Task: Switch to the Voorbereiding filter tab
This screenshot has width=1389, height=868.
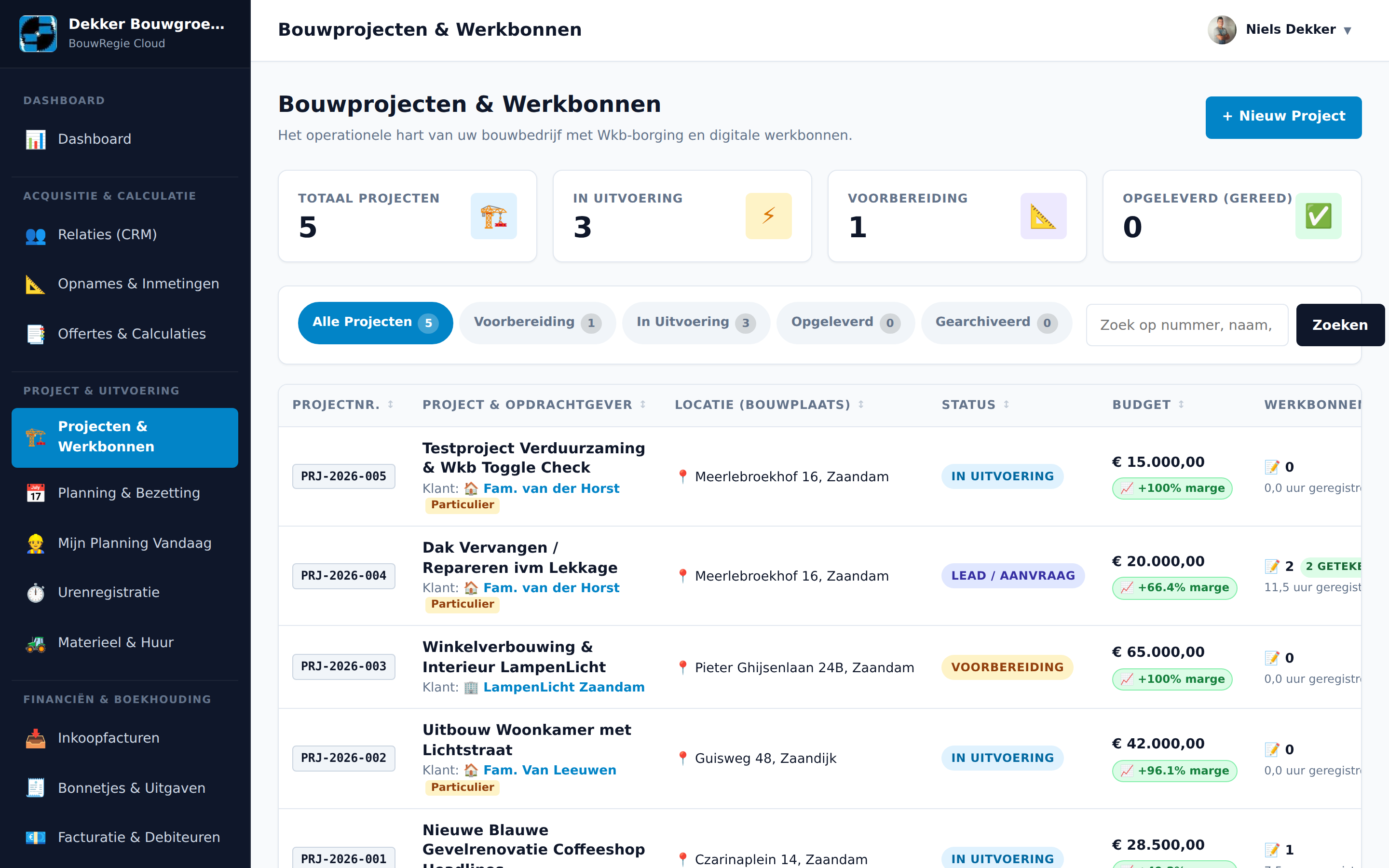Action: (537, 323)
